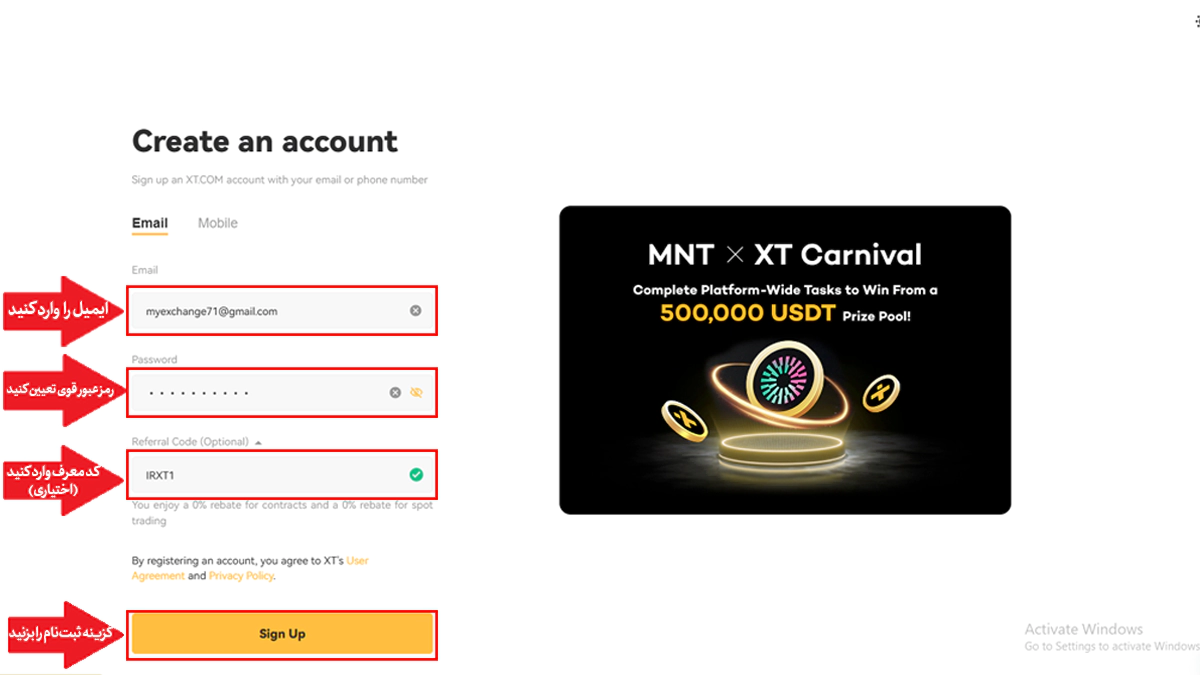Click the green referral code checkmark icon
Screen dimensions: 1200x675
click(x=416, y=475)
